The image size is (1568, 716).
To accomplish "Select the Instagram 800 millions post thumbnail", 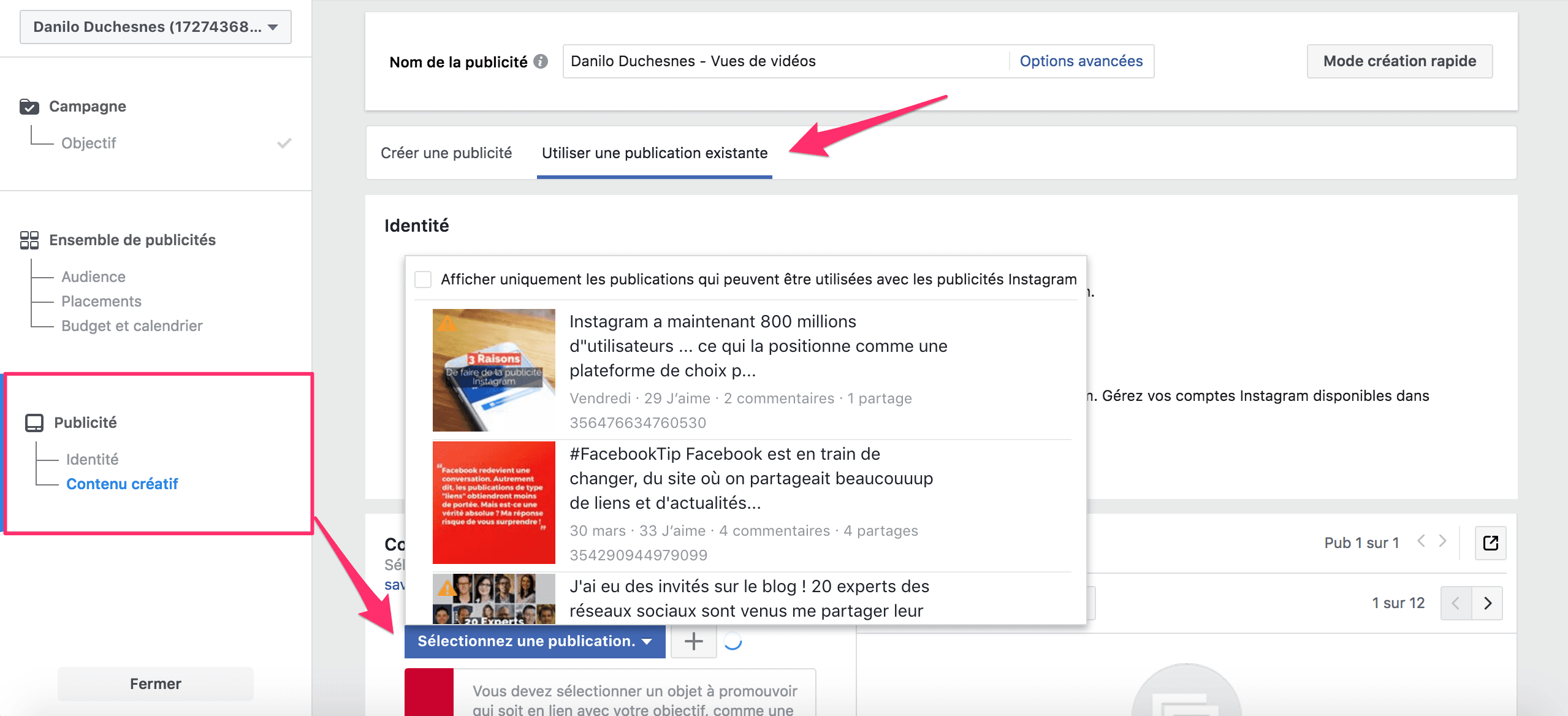I will pyautogui.click(x=494, y=370).
